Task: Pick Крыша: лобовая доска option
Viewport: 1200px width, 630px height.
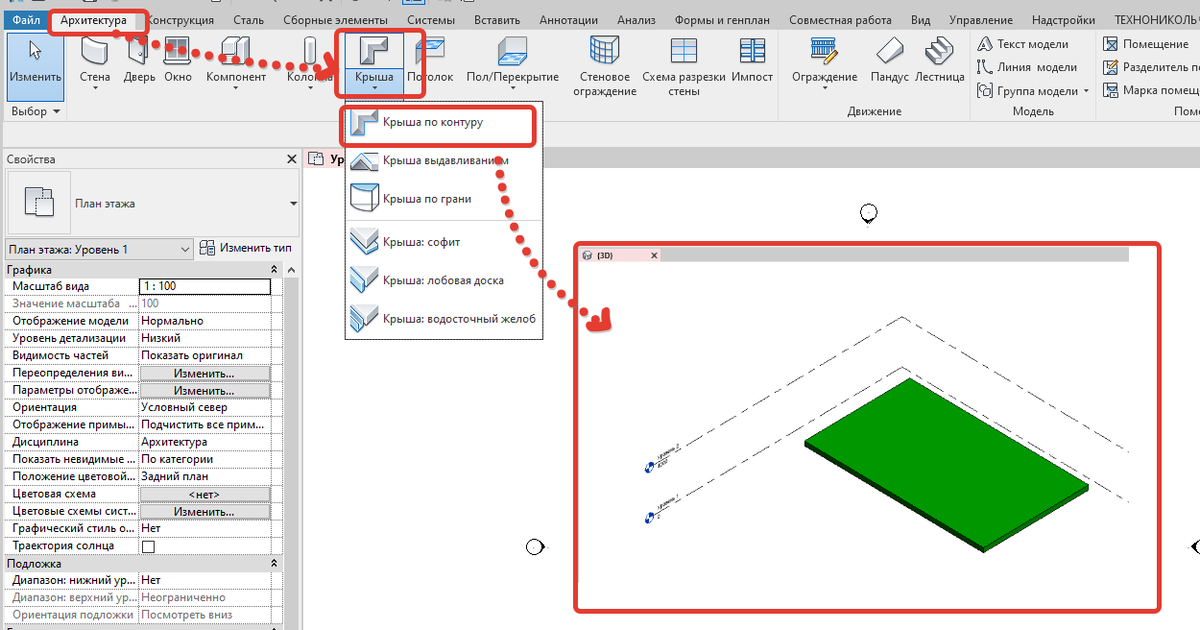Action: 442,280
